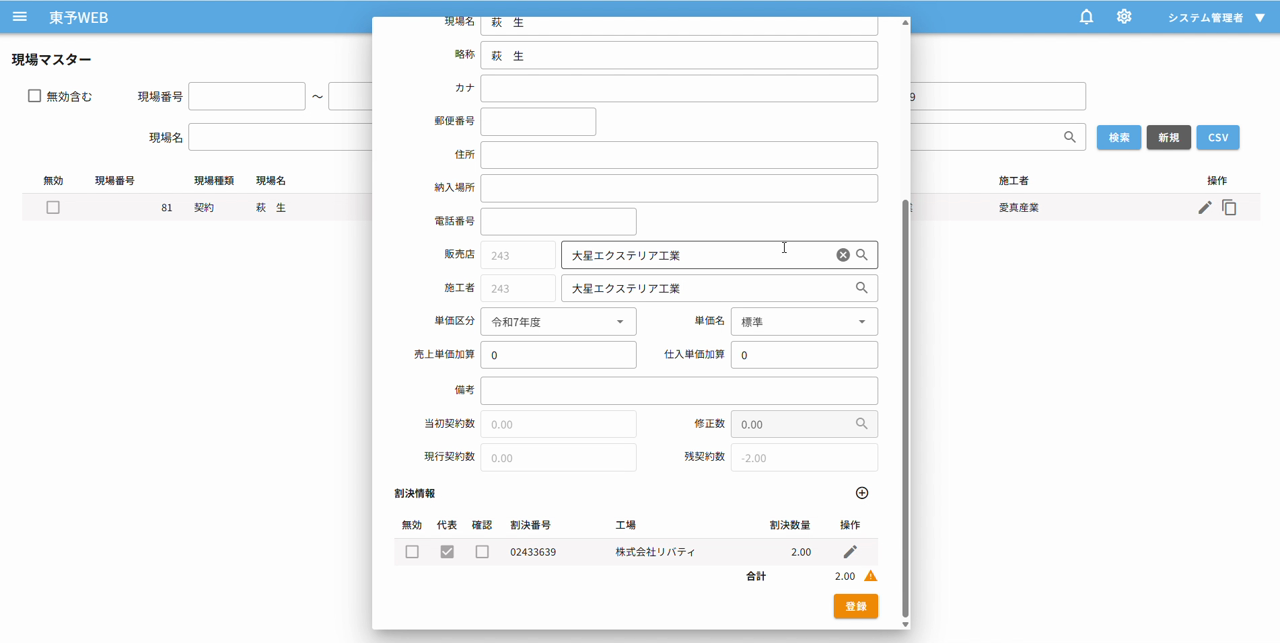Open the settings gear
The height and width of the screenshot is (643, 1280).
click(x=1124, y=17)
